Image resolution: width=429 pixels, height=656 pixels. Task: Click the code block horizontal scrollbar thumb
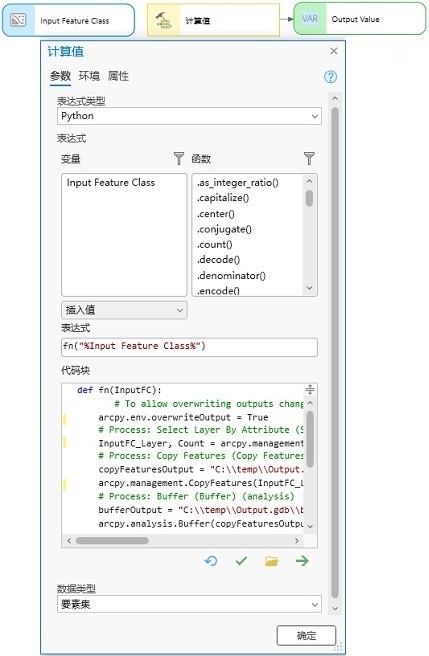tap(112, 540)
